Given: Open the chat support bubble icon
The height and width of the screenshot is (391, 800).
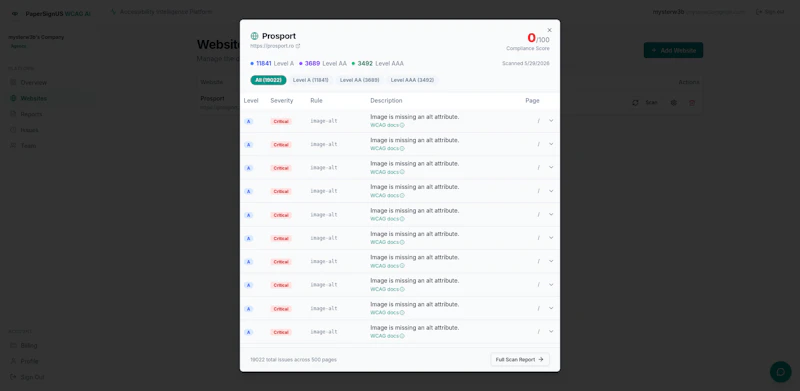Looking at the screenshot, I should pos(780,372).
